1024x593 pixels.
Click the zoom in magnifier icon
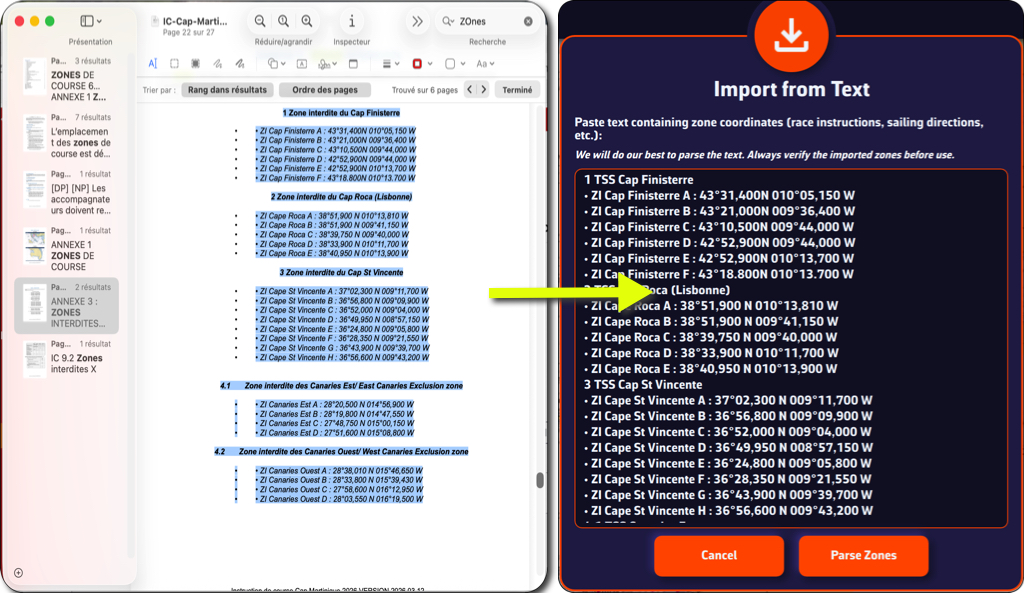[306, 21]
